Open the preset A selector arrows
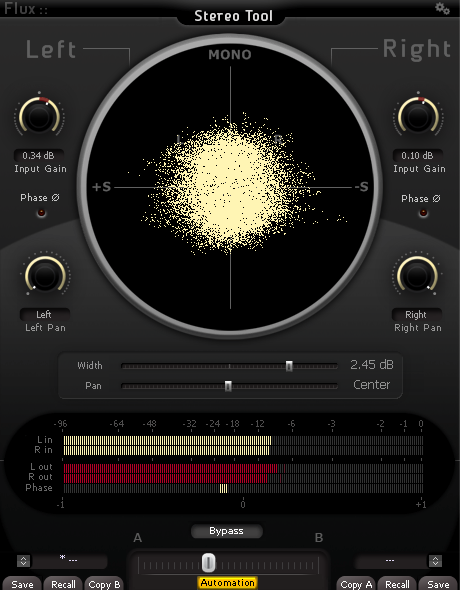This screenshot has height=590, width=460. 23,561
